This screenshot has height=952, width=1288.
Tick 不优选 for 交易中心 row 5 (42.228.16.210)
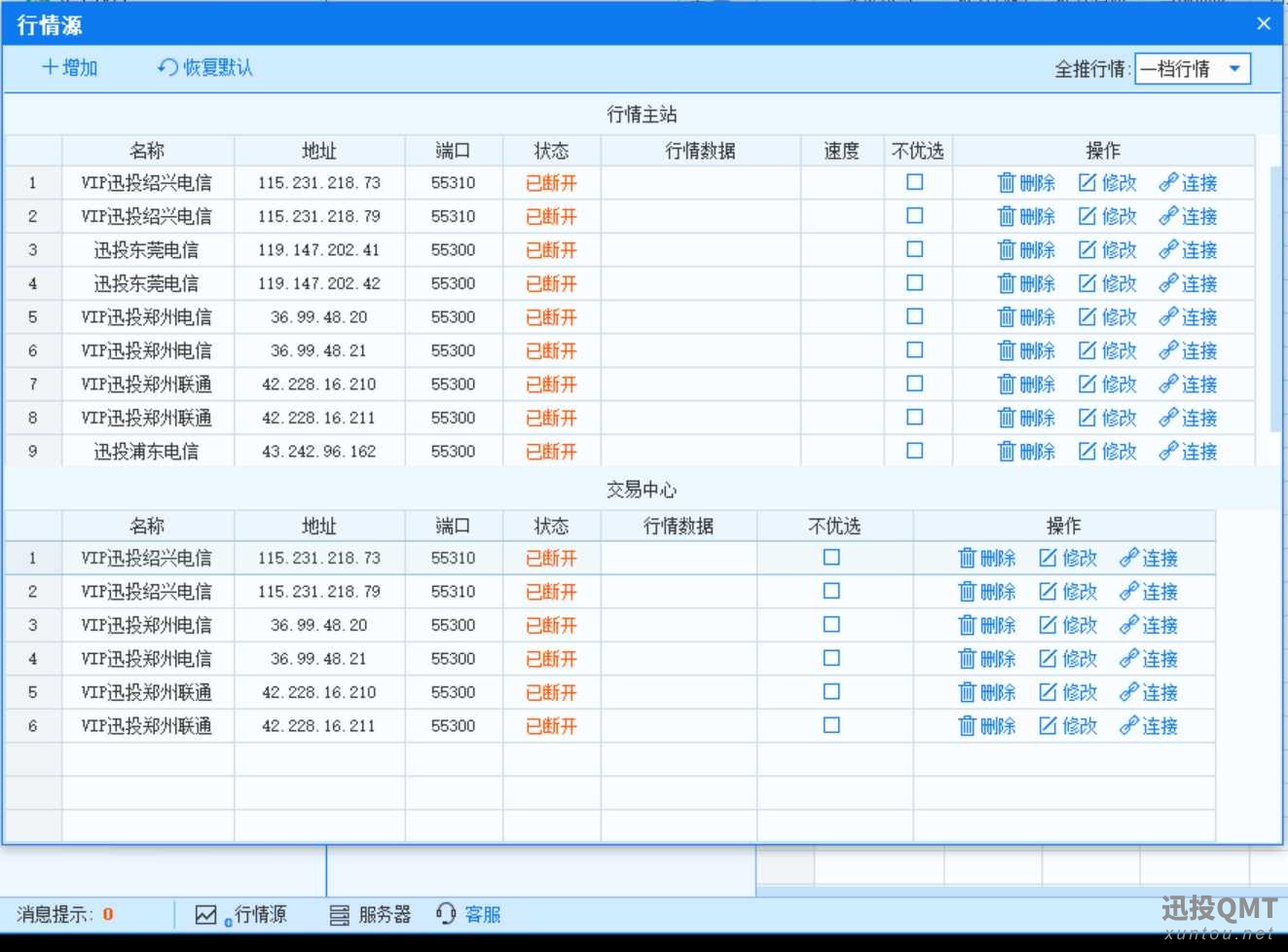tap(831, 691)
